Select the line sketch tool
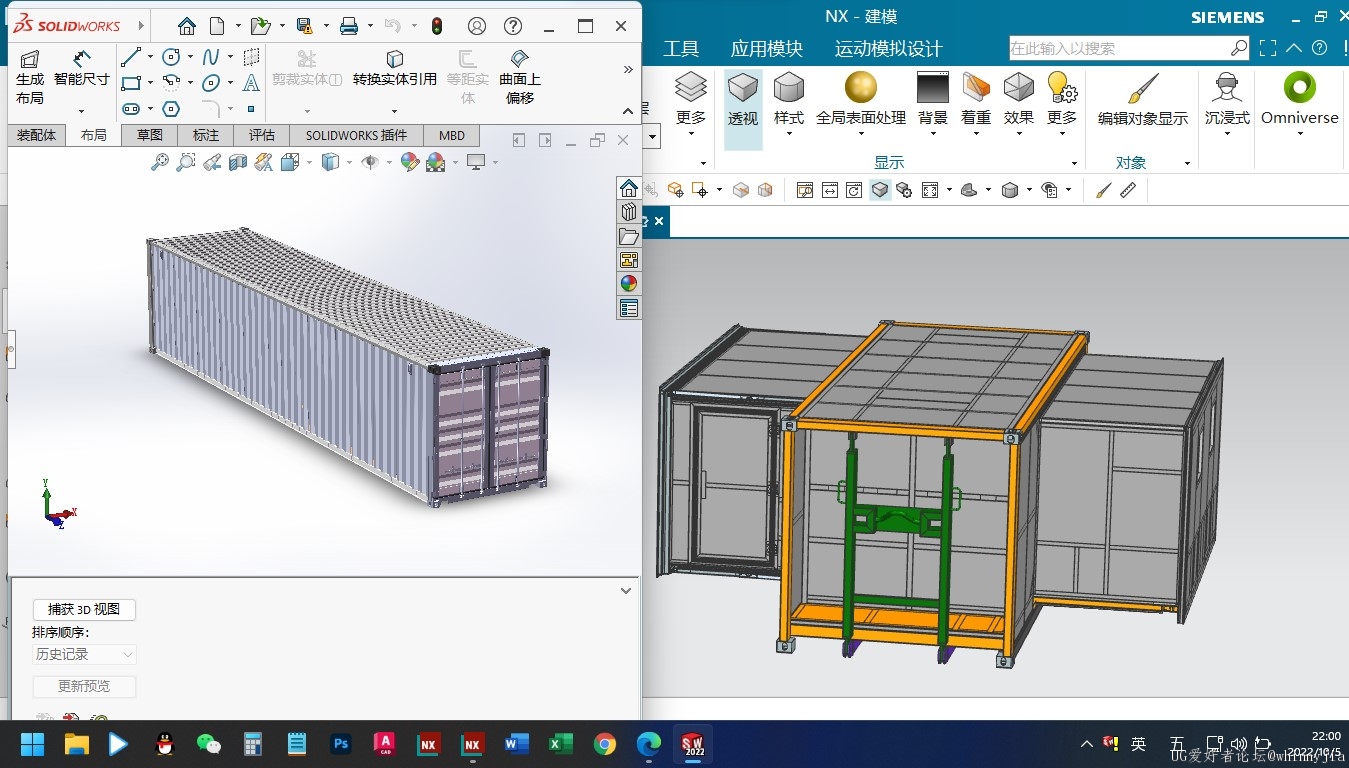Viewport: 1349px width, 768px height. tap(130, 57)
